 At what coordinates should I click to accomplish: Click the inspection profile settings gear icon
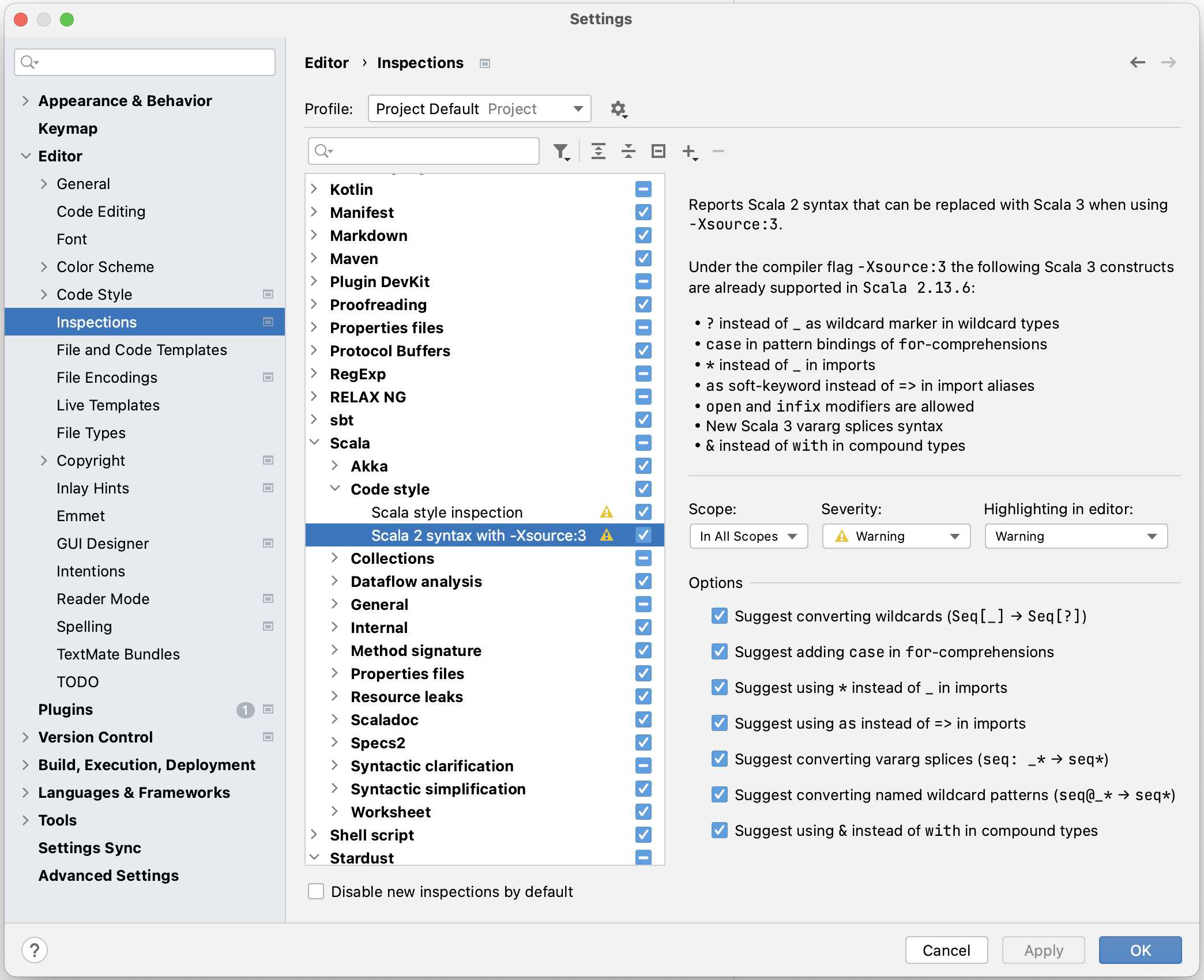pos(619,108)
